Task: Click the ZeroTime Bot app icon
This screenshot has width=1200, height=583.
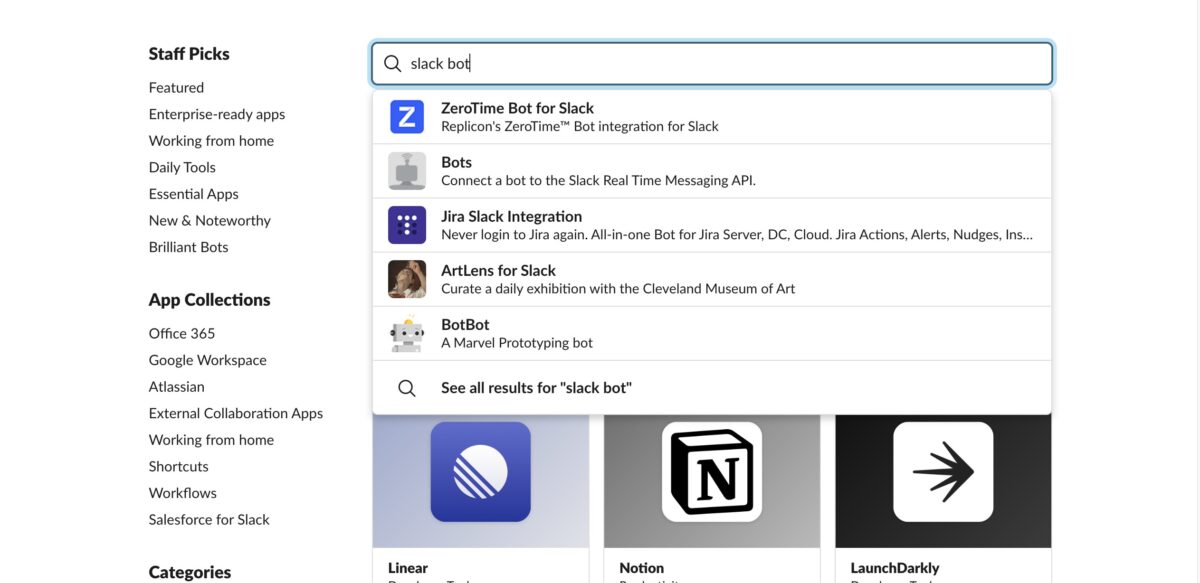Action: (407, 117)
